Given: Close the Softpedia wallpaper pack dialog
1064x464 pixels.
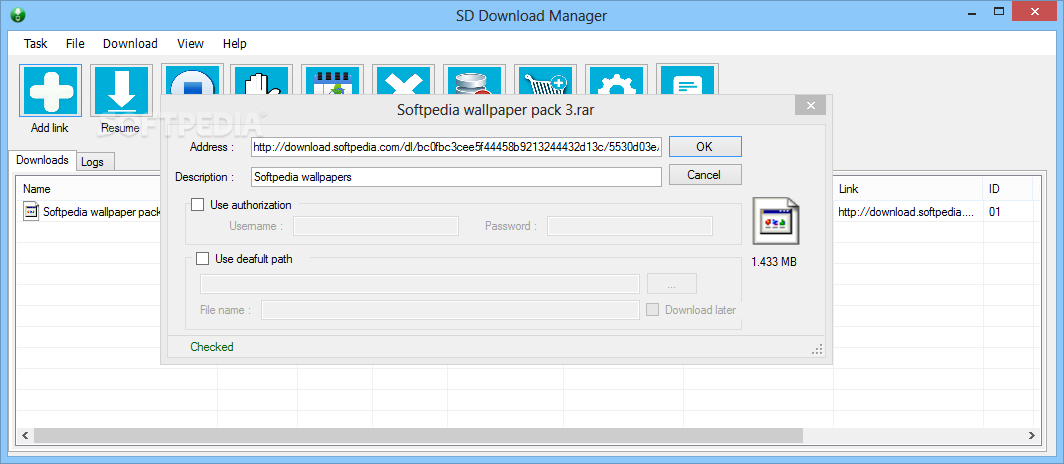Looking at the screenshot, I should pos(810,106).
